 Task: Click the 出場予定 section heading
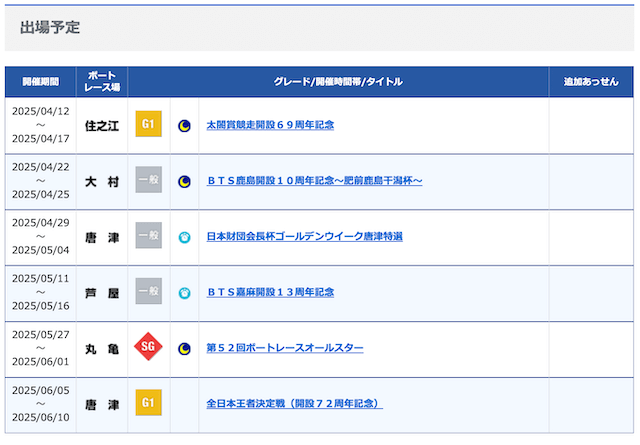click(x=50, y=27)
